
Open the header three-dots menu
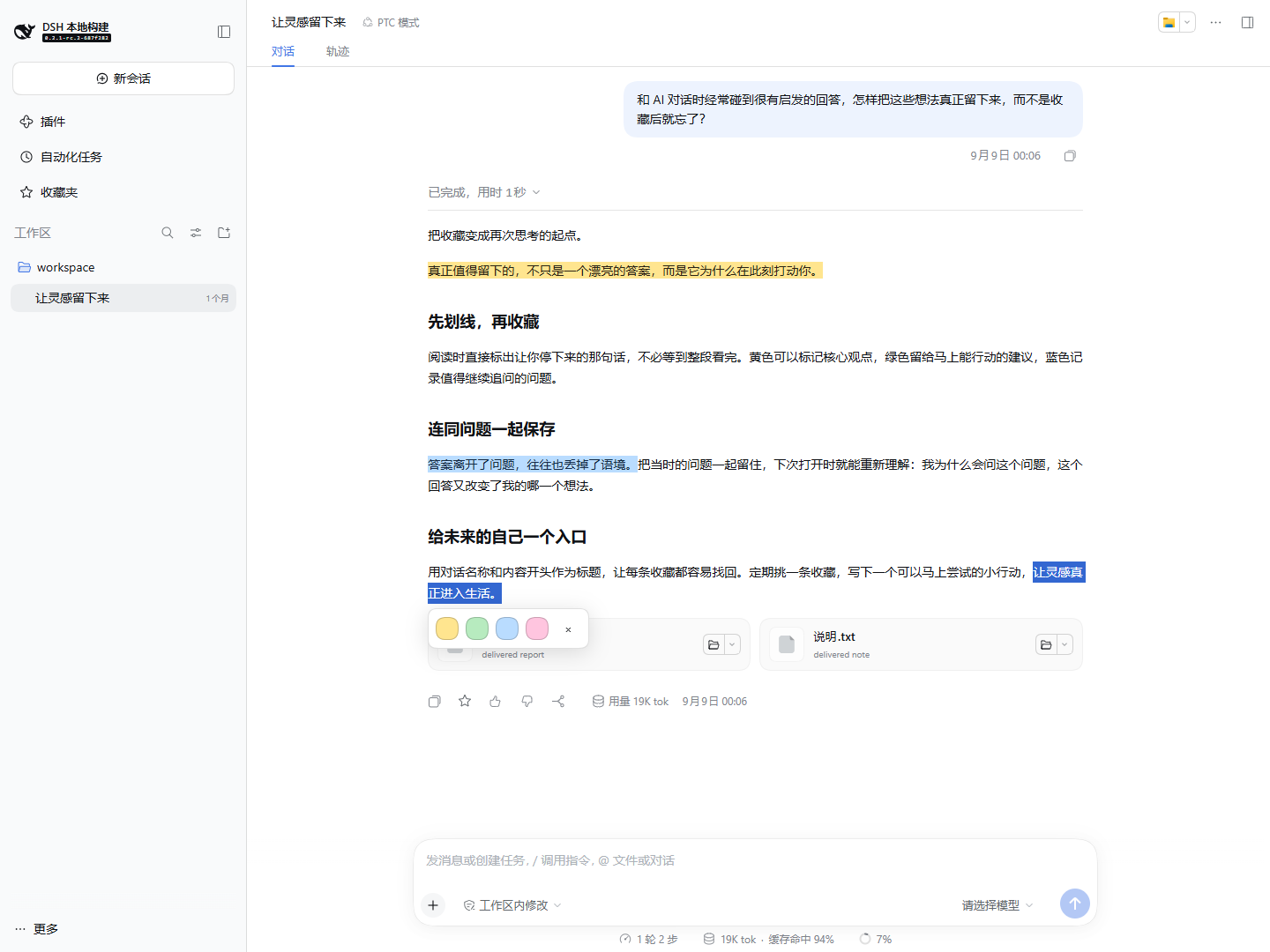[x=1216, y=23]
